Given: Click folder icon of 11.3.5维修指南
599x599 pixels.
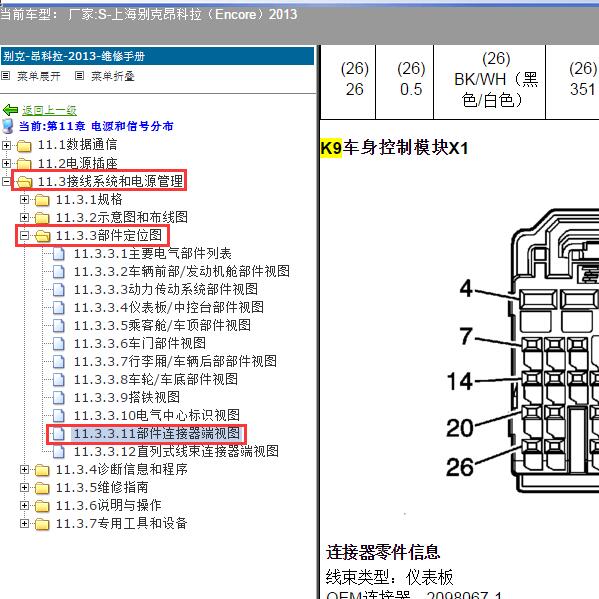Looking at the screenshot, I should point(42,488).
